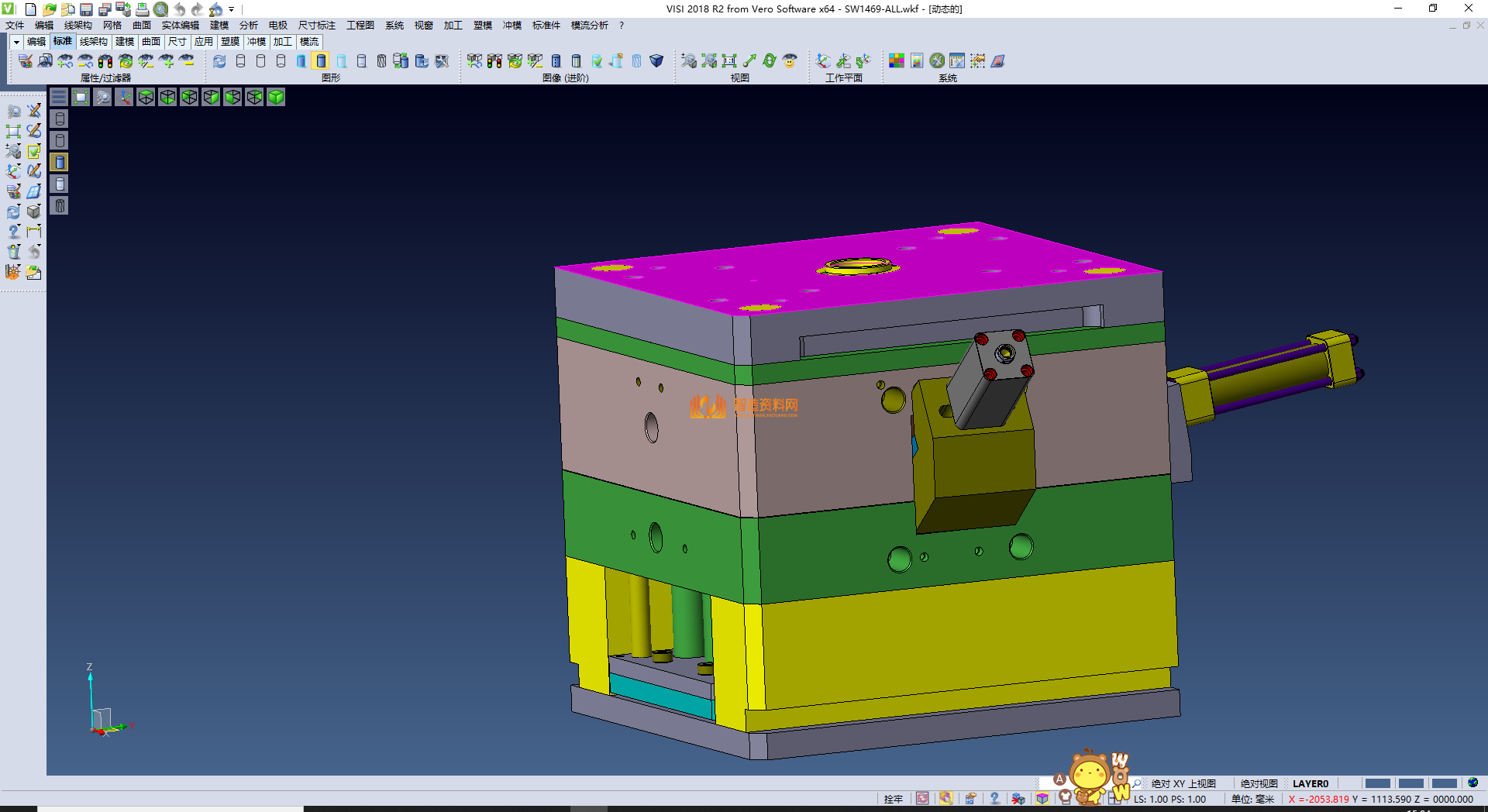Toggle highlighted shaded cylinder in side panel
Screen dimensions: 1488x812
60,162
